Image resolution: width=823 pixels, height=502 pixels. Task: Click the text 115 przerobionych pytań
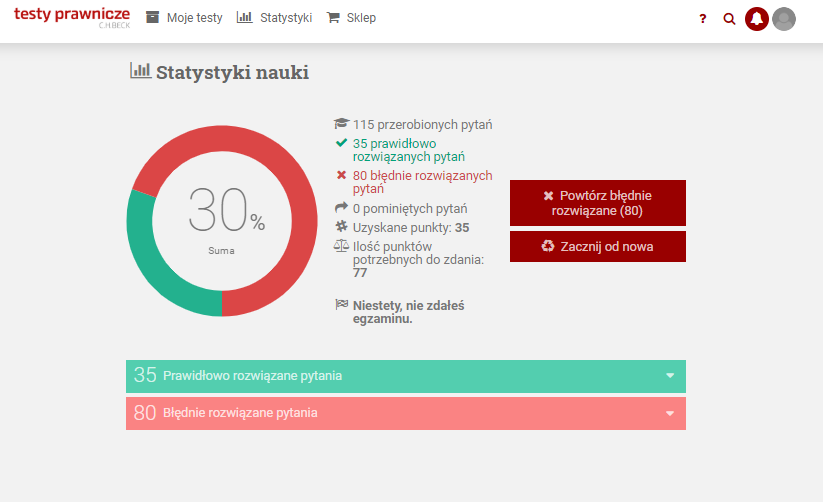(423, 124)
